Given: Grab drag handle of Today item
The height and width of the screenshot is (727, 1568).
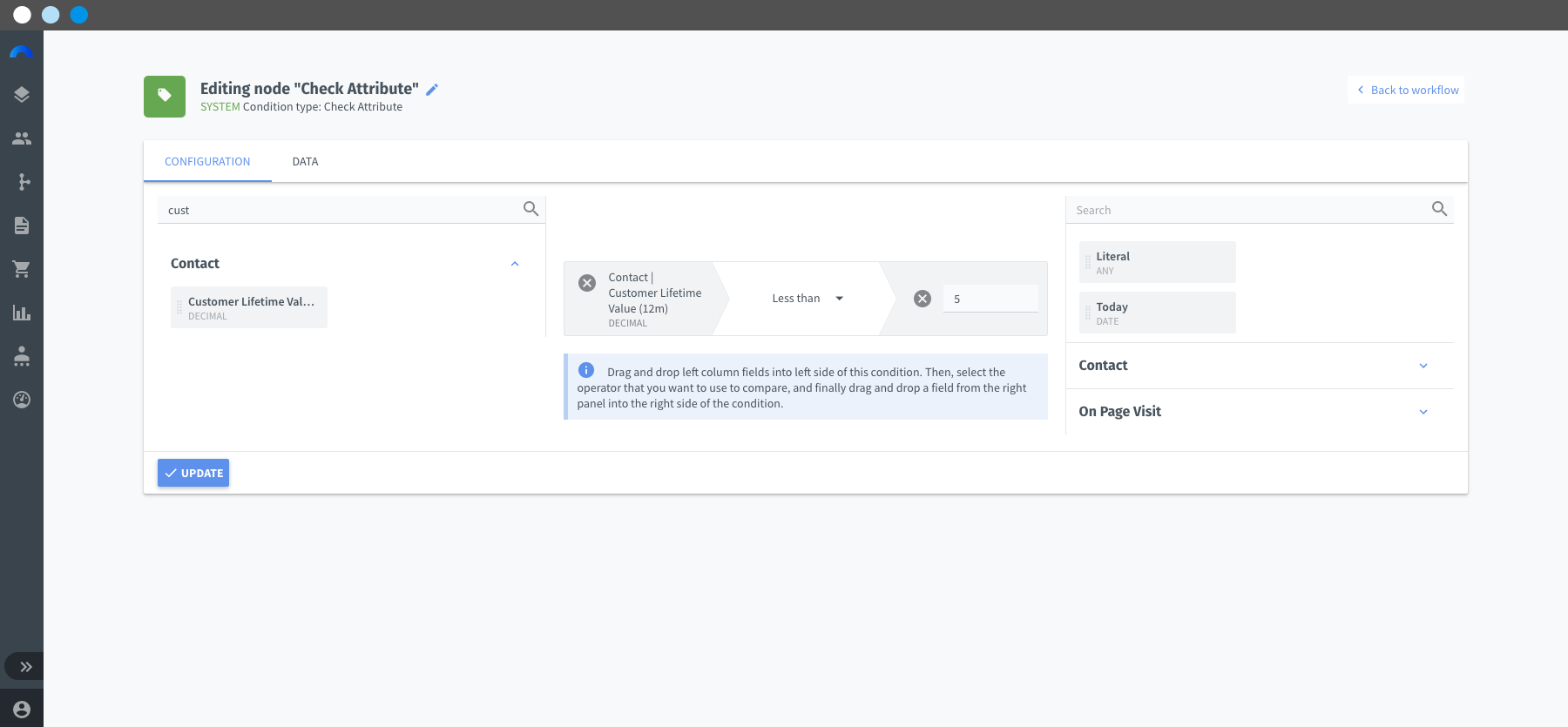Looking at the screenshot, I should tap(1087, 313).
